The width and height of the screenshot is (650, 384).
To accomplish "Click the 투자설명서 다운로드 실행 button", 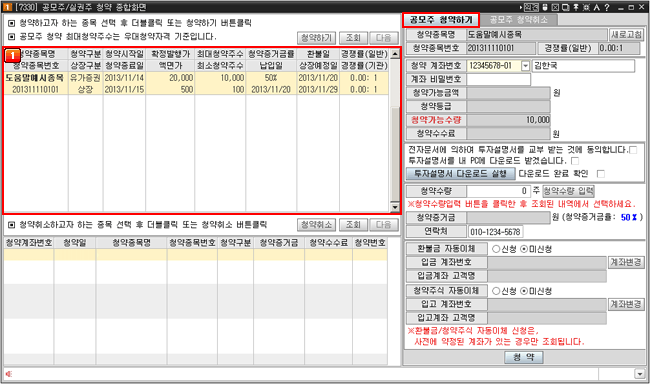I will 460,173.
